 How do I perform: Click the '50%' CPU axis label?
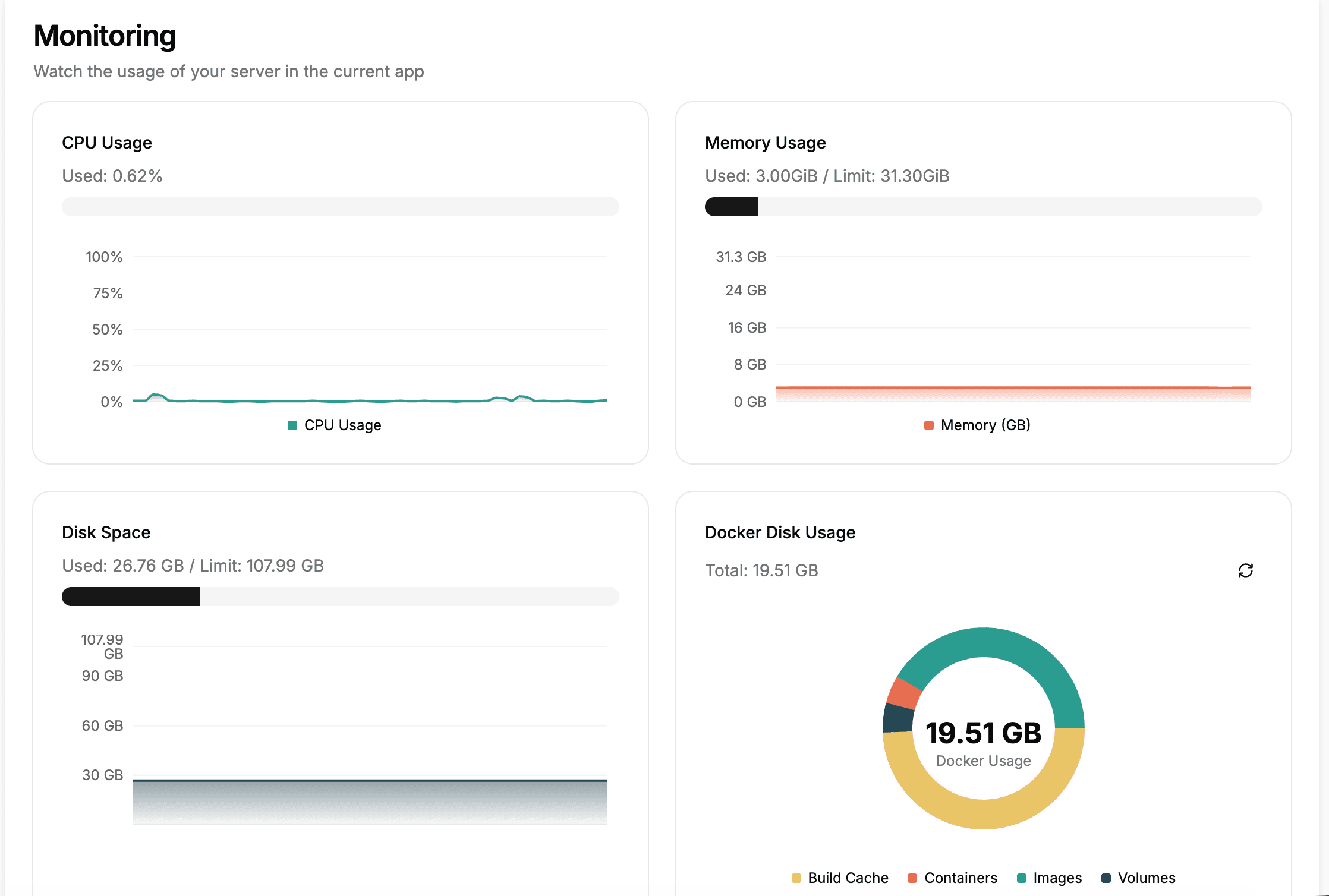tap(108, 329)
